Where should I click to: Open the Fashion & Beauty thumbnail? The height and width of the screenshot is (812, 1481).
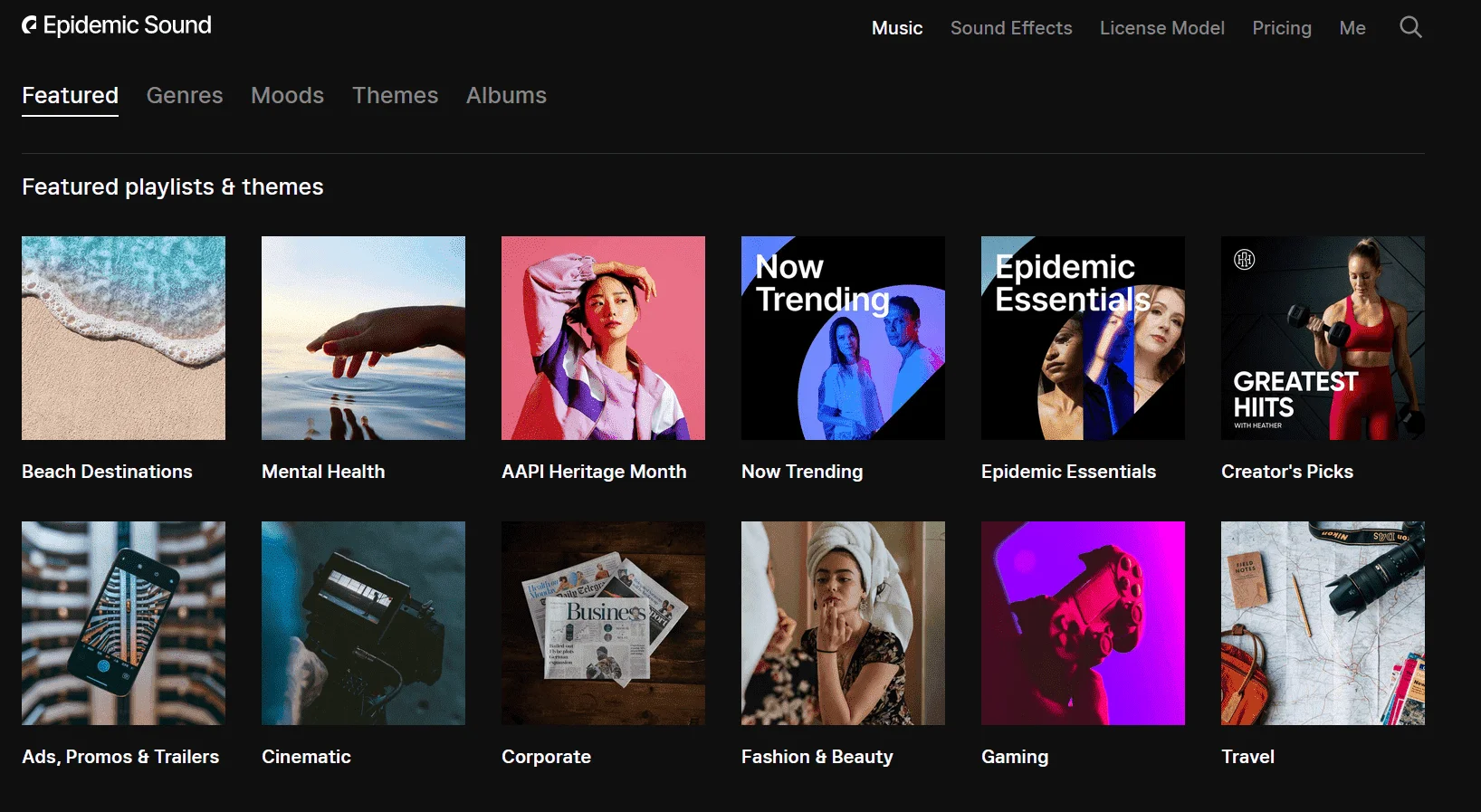843,623
